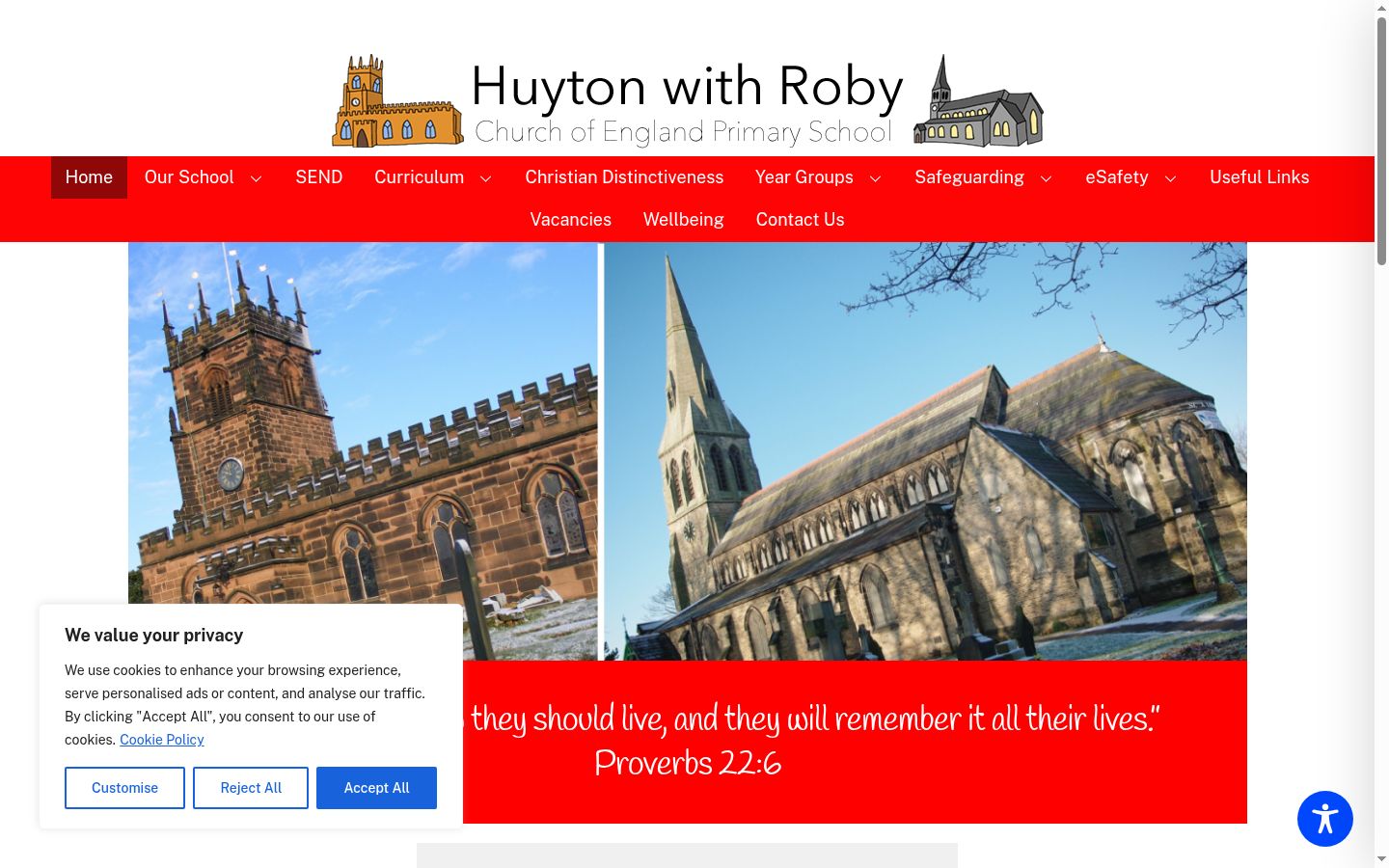Open the Curriculum menu item
This screenshot has width=1389, height=868.
pyautogui.click(x=419, y=177)
